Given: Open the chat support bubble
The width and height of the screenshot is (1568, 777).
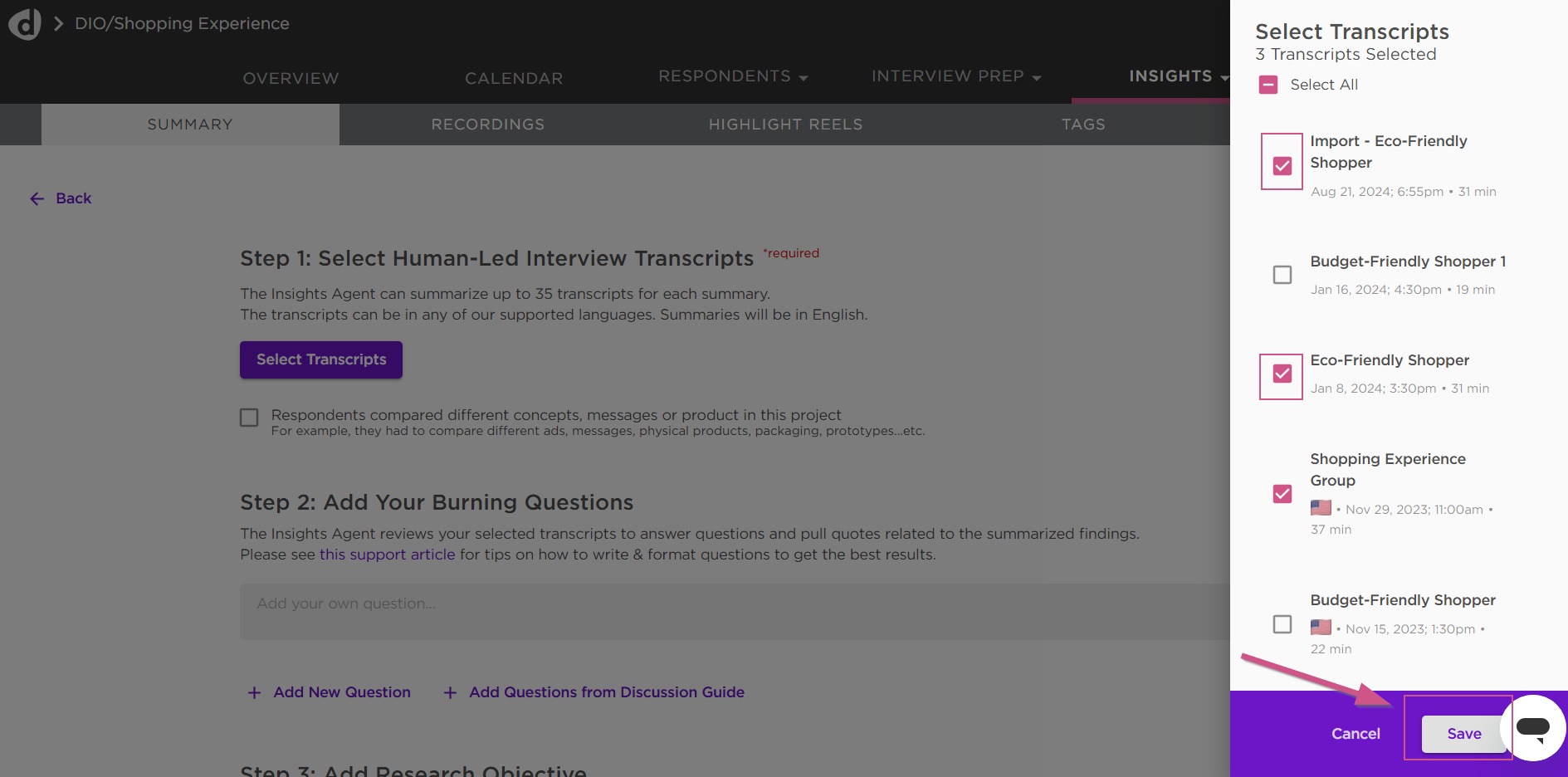Looking at the screenshot, I should pyautogui.click(x=1532, y=728).
